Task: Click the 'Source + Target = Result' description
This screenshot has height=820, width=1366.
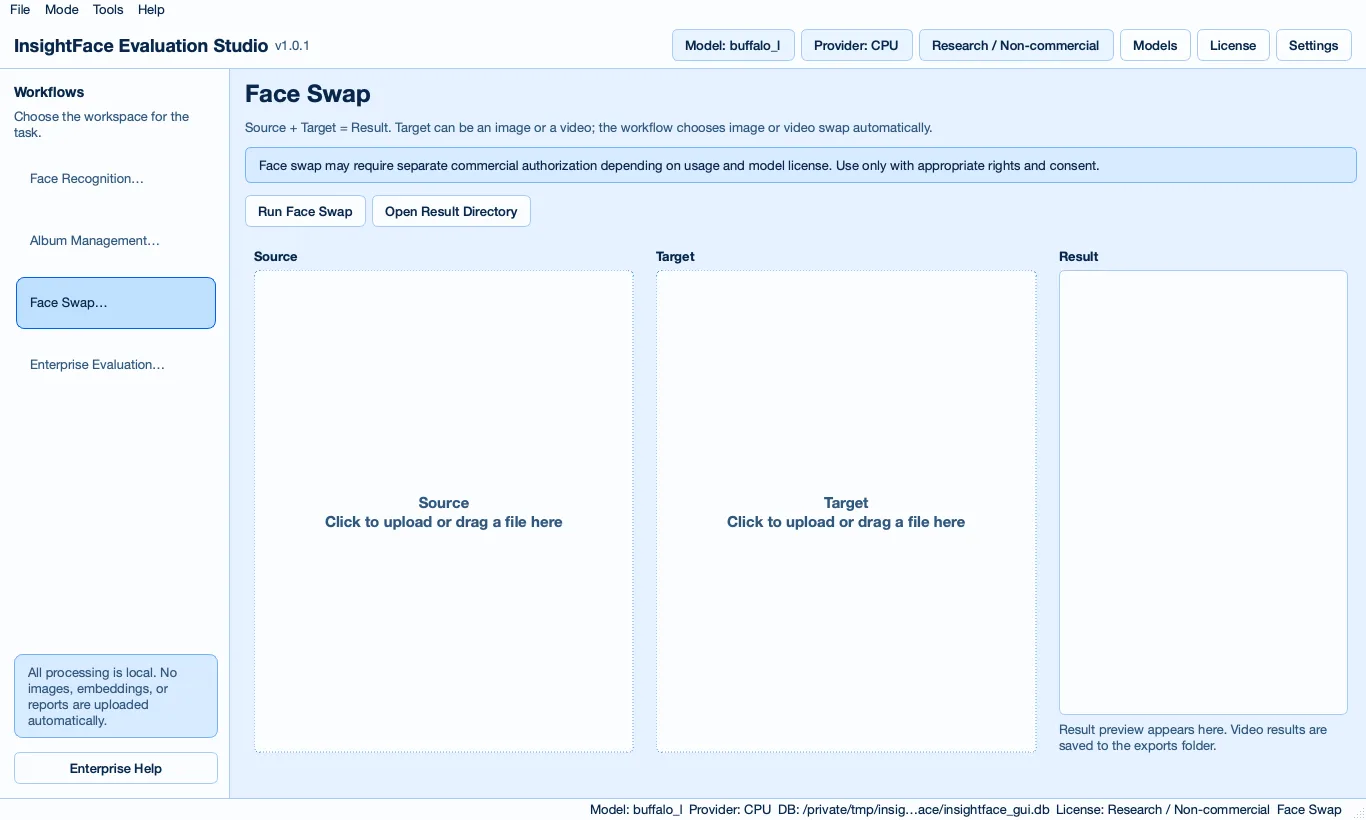Action: [x=588, y=128]
